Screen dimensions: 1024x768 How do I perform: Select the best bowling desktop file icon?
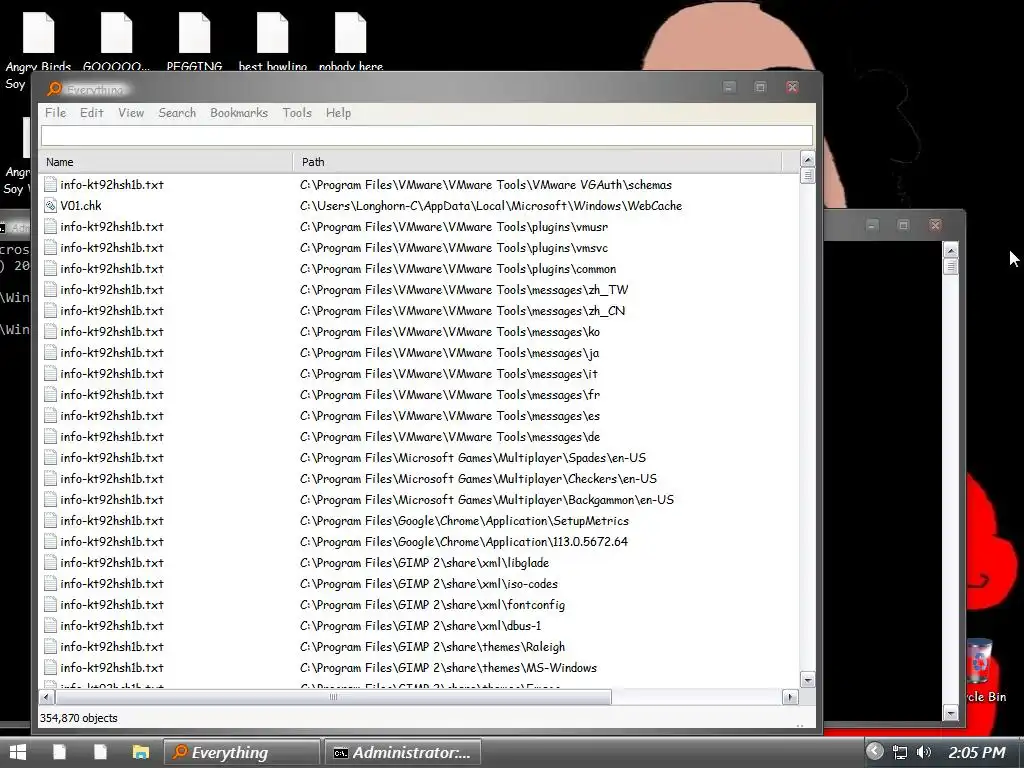pos(272,33)
